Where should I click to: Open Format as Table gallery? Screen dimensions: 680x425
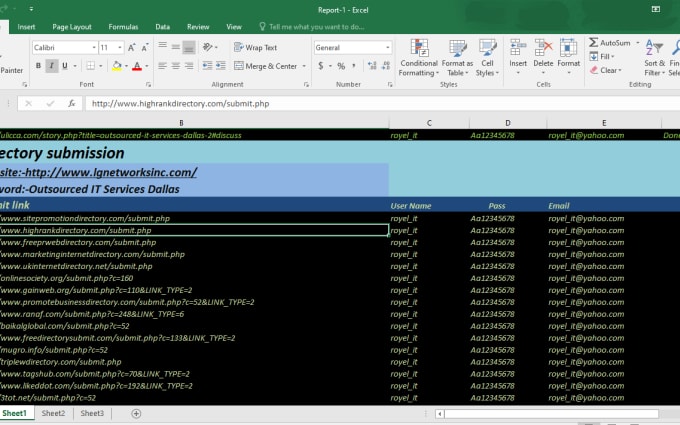pyautogui.click(x=457, y=58)
